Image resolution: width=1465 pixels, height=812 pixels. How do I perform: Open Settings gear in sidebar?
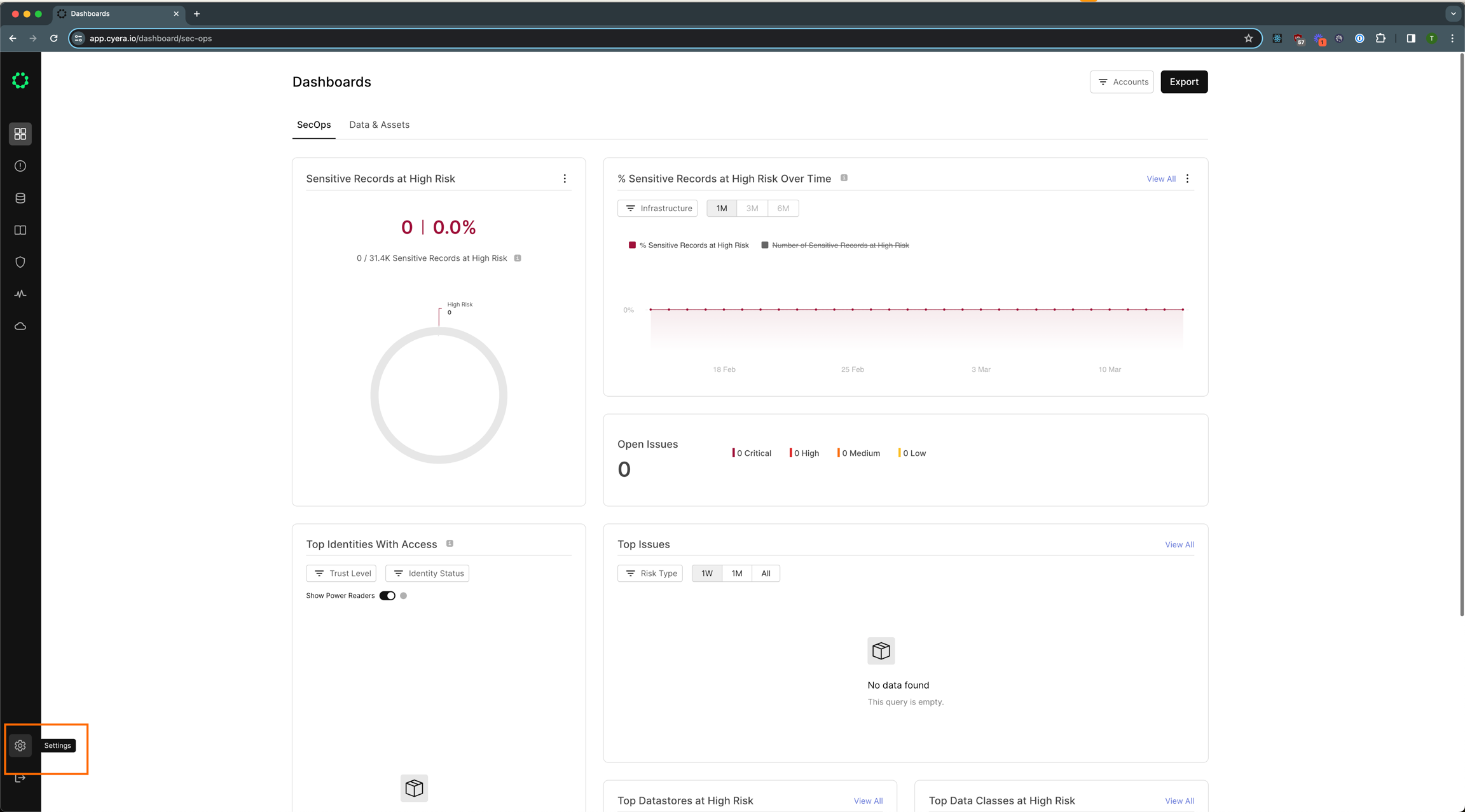point(20,745)
